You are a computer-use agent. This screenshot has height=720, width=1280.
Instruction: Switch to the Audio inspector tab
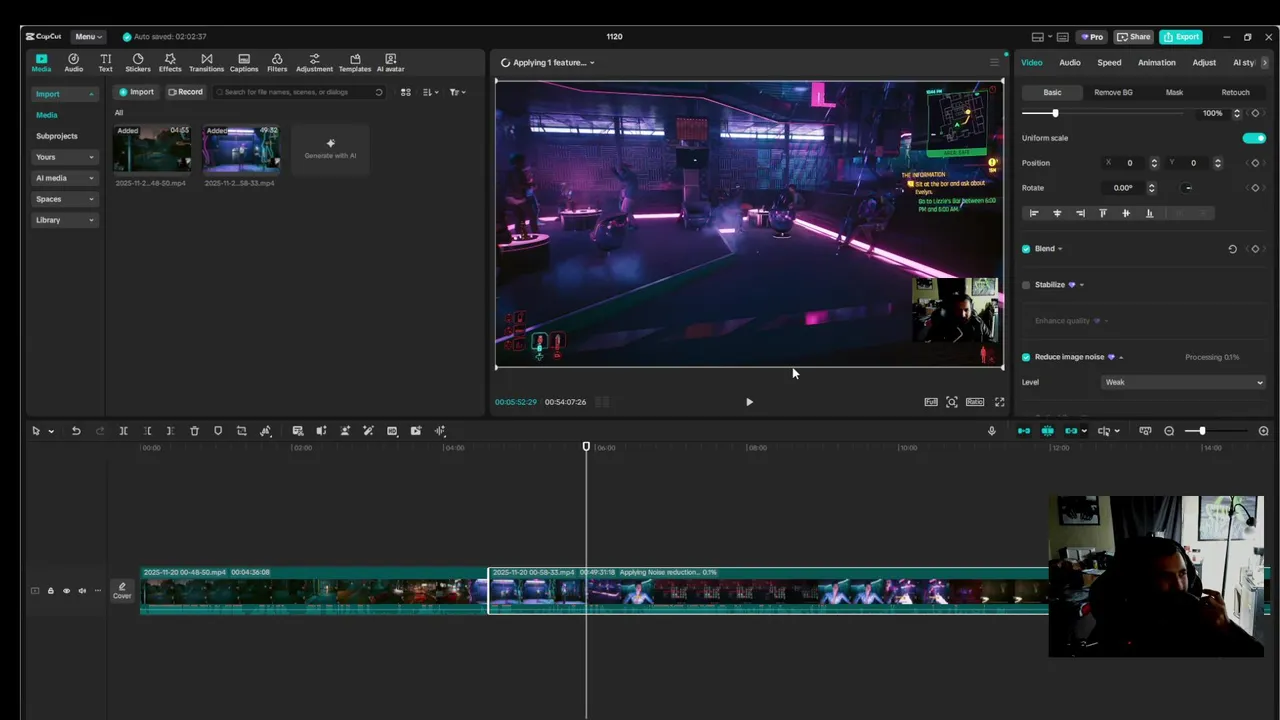(x=1070, y=62)
